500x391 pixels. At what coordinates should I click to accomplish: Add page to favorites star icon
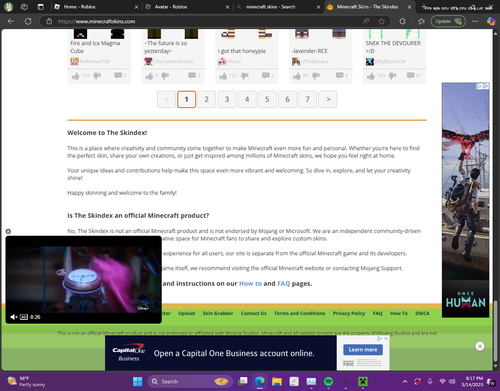click(381, 21)
